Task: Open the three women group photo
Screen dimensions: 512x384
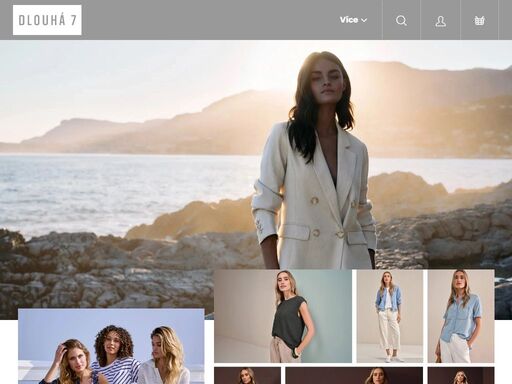Action: [x=111, y=346]
